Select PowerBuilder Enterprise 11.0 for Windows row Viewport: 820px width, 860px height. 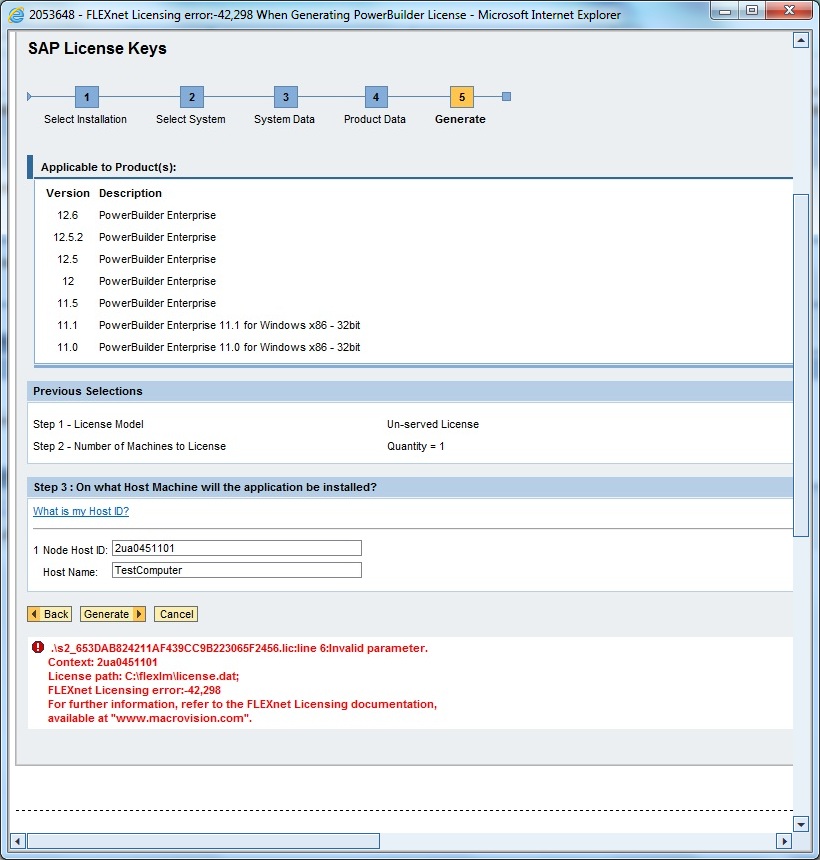pyautogui.click(x=412, y=347)
